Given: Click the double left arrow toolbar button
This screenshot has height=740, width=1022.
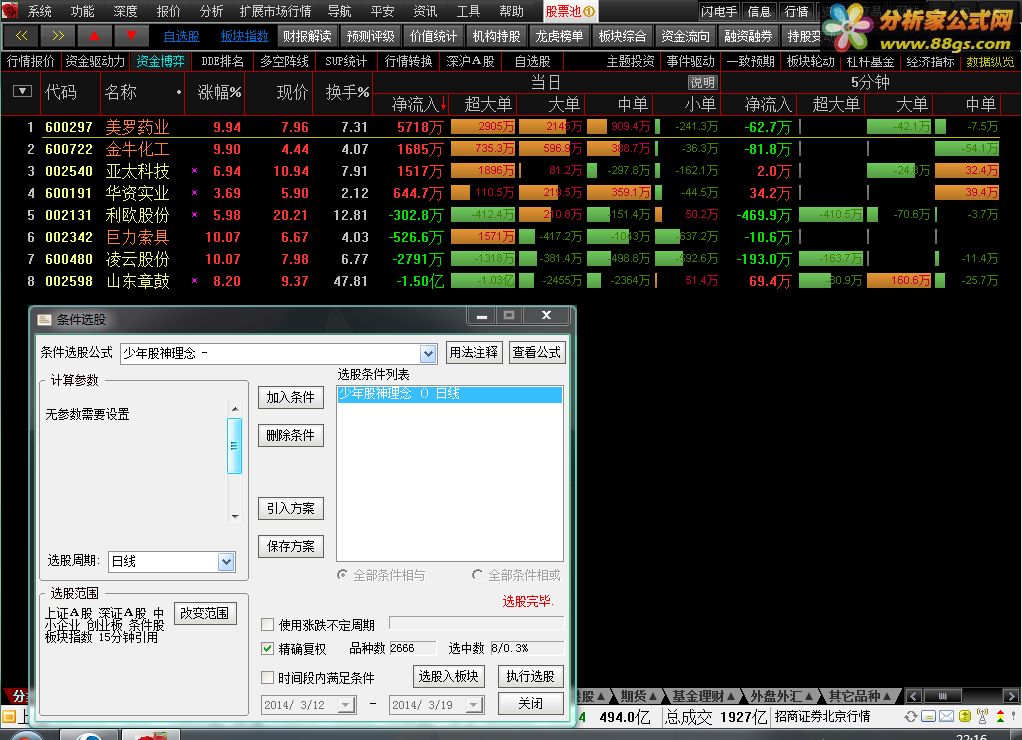Looking at the screenshot, I should tap(21, 36).
